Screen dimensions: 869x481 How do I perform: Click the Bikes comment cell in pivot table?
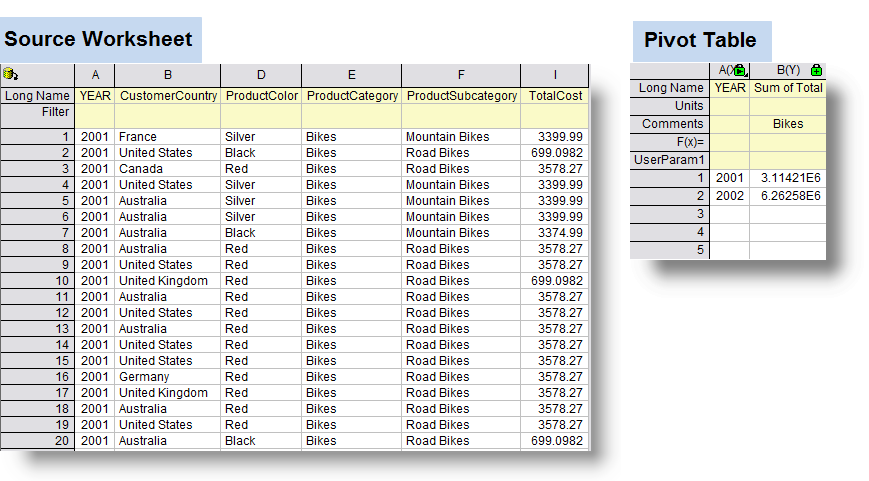click(x=788, y=124)
